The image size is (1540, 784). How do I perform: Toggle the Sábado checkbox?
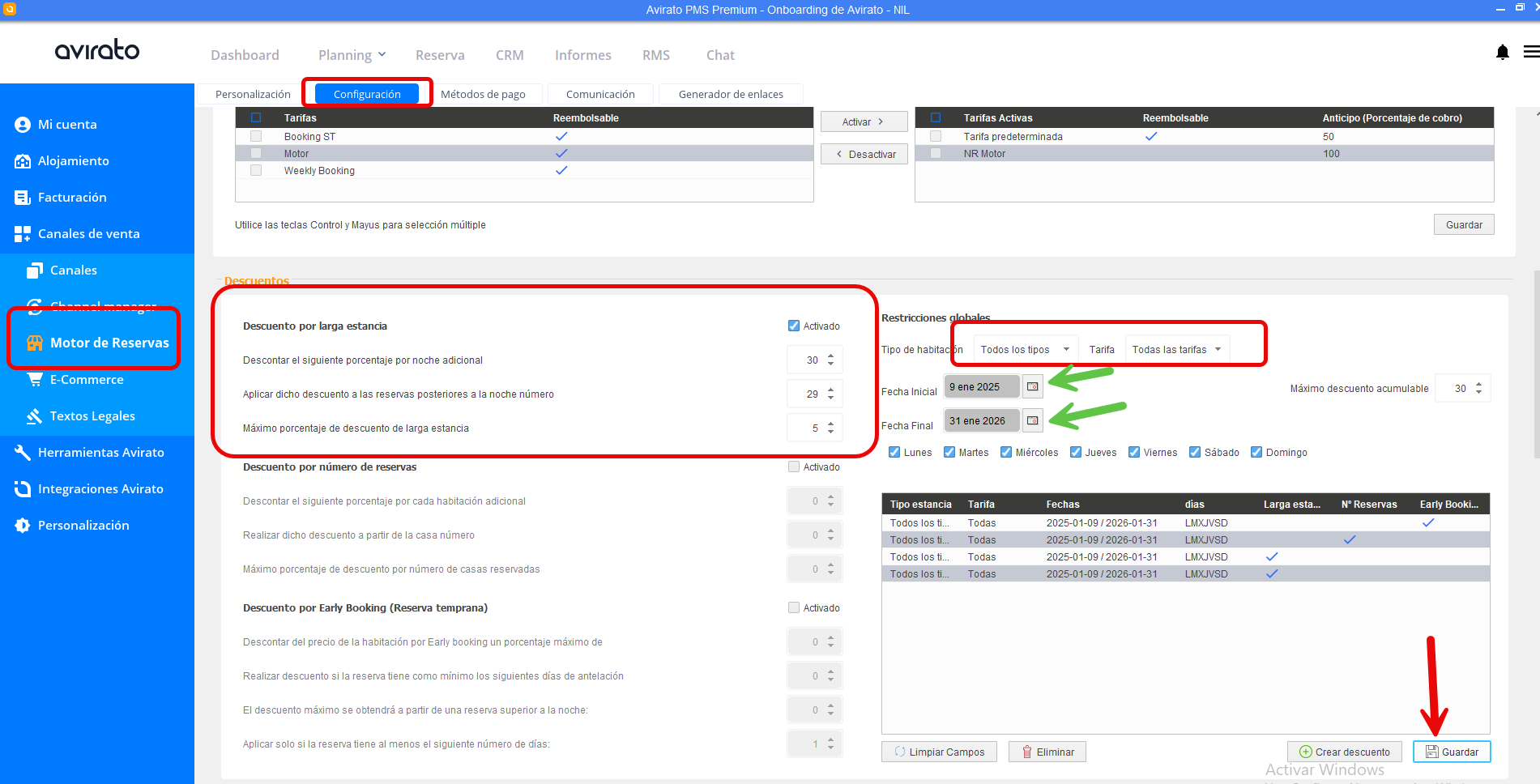coord(1195,453)
